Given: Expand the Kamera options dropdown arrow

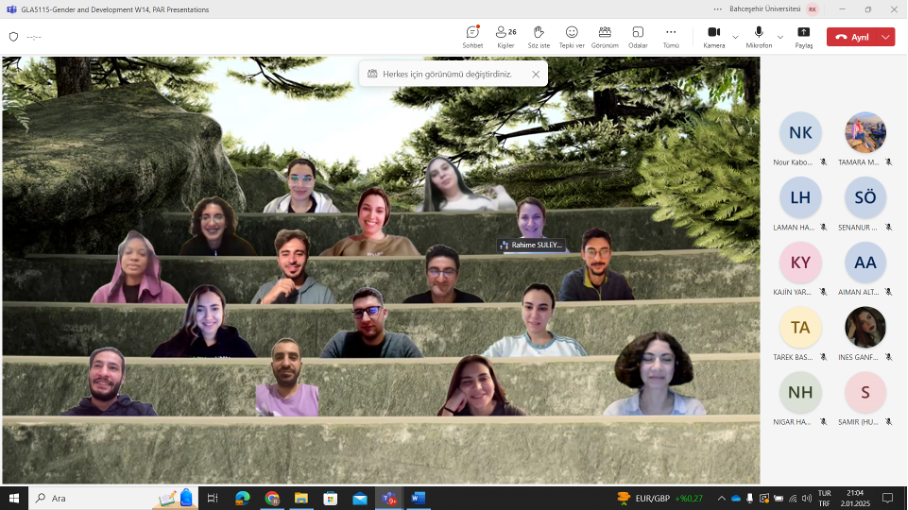Looking at the screenshot, I should point(736,37).
